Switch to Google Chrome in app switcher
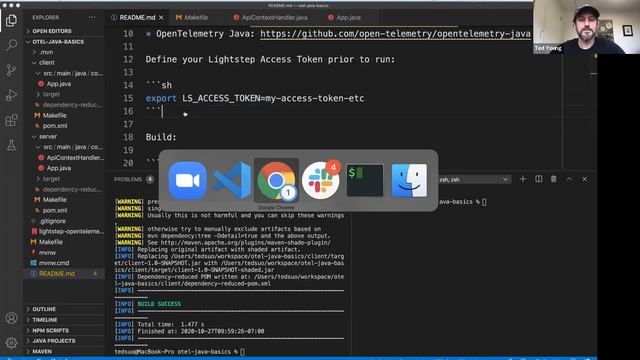Viewport: 640px width, 360px height. click(276, 180)
